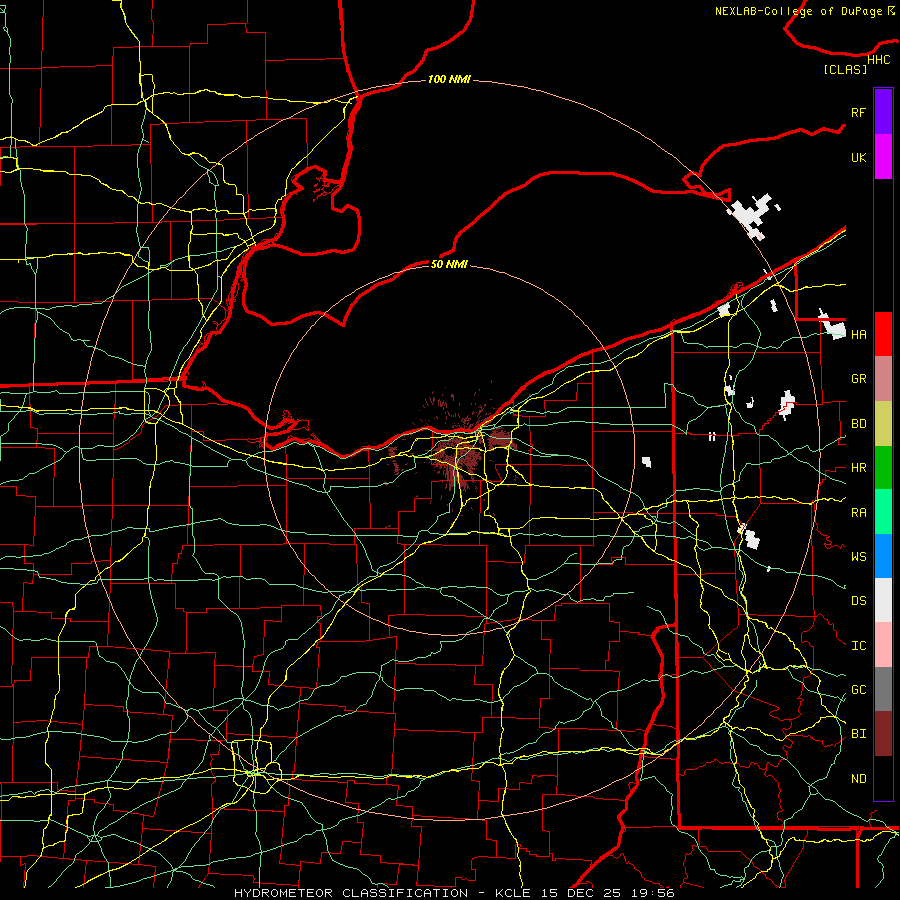Pick the HR green legend swatch
The height and width of the screenshot is (900, 900).
pyautogui.click(x=883, y=467)
